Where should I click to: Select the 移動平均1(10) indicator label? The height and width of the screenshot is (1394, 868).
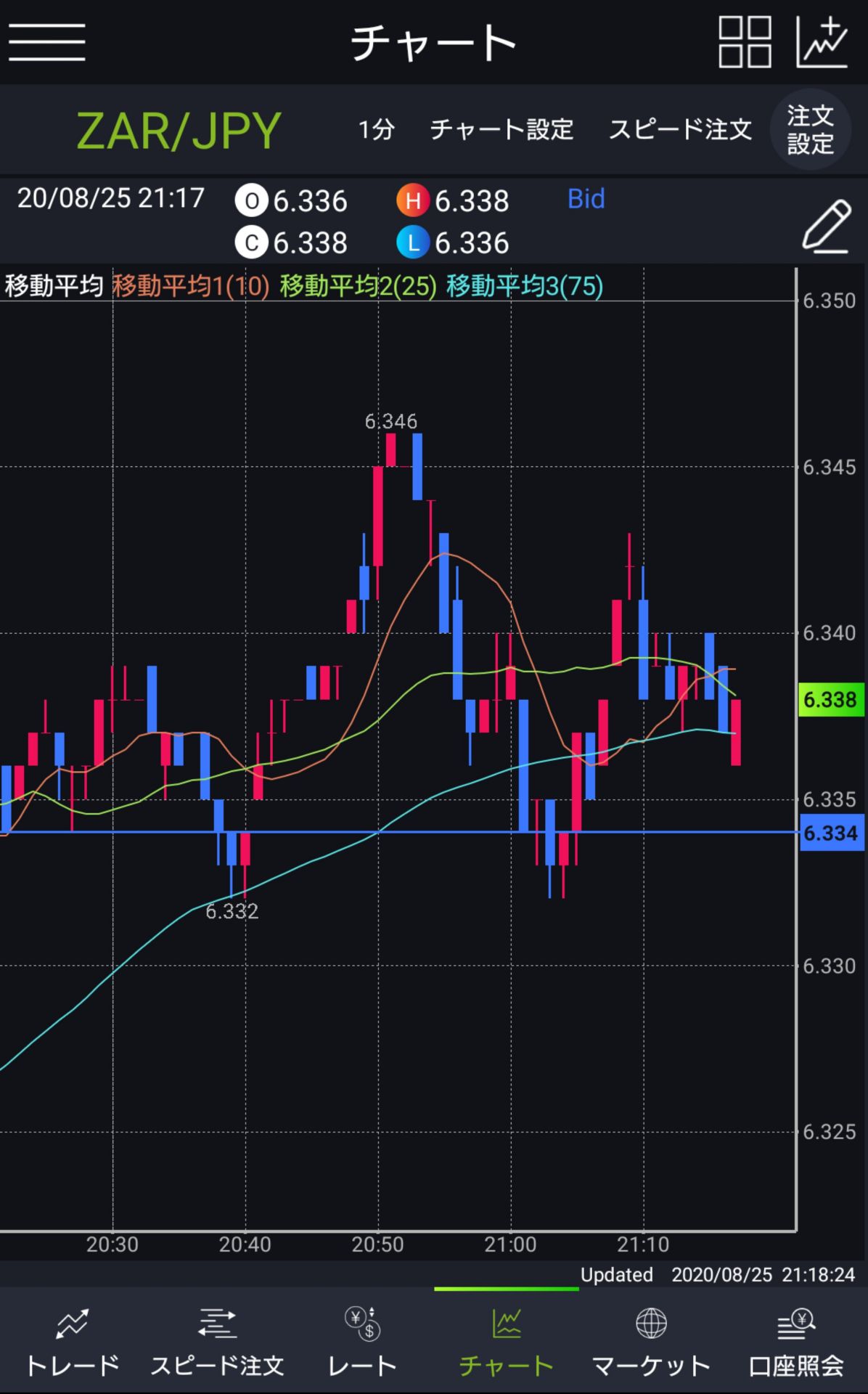point(191,286)
